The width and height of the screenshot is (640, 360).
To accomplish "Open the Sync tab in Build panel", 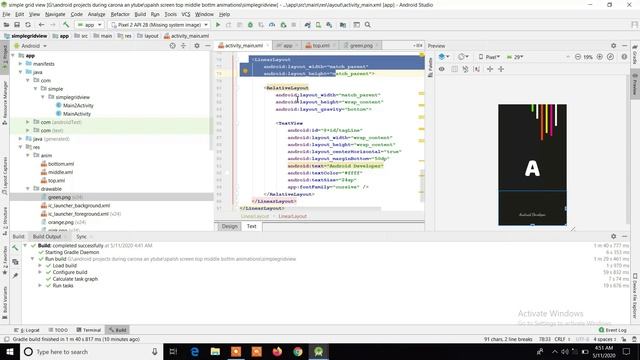I will [x=81, y=237].
